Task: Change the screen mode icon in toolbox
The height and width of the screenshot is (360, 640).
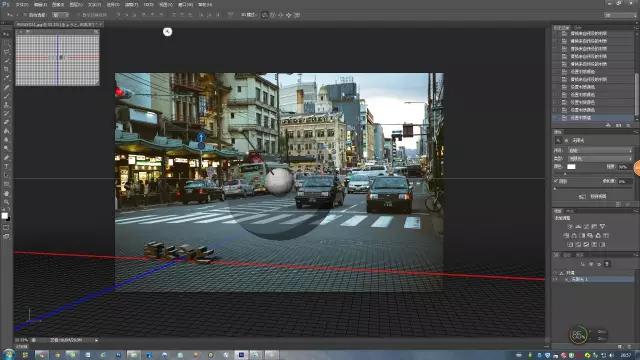Action: 6,236
